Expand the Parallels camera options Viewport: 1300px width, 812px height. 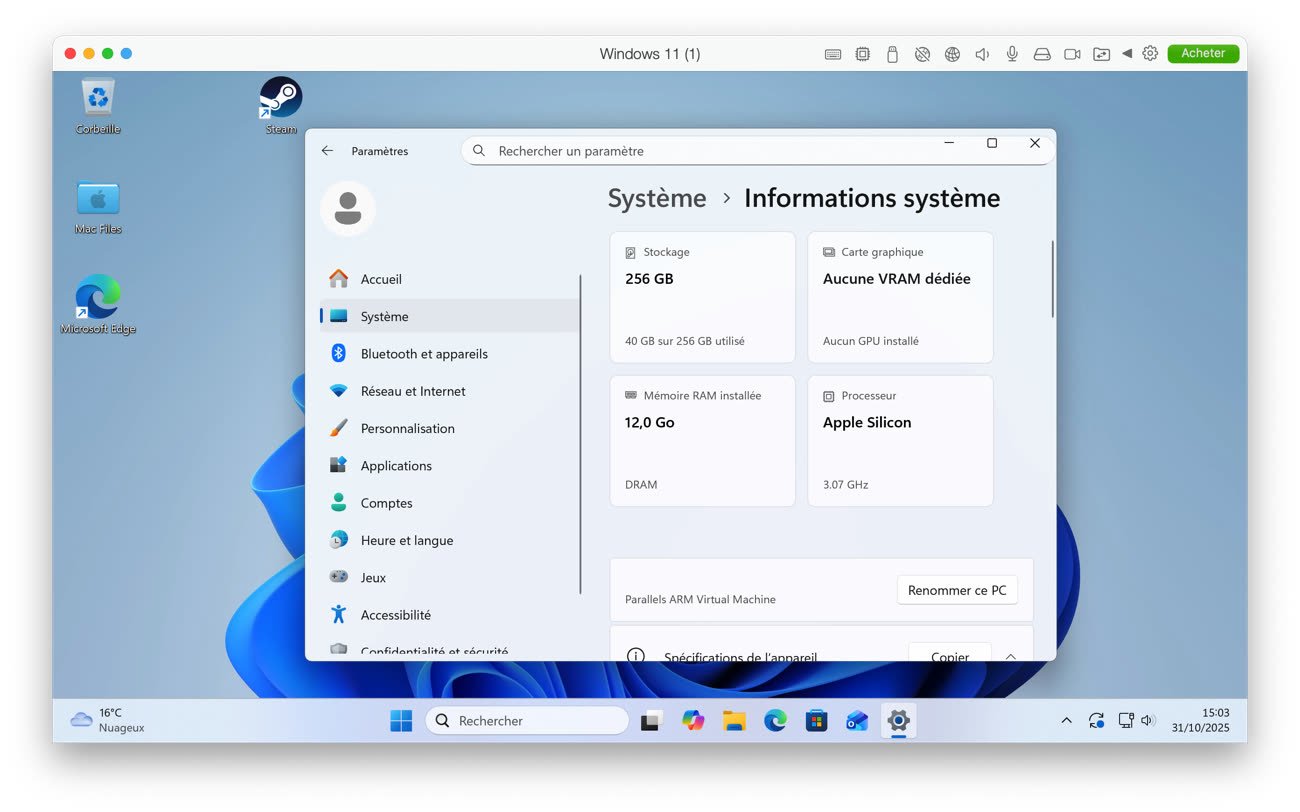1072,53
